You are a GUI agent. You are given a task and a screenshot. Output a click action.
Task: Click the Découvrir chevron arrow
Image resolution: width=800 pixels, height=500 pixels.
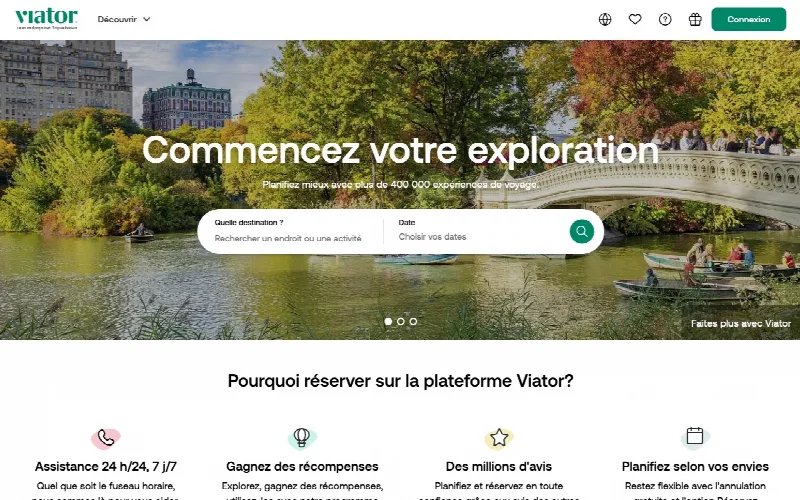(x=146, y=19)
